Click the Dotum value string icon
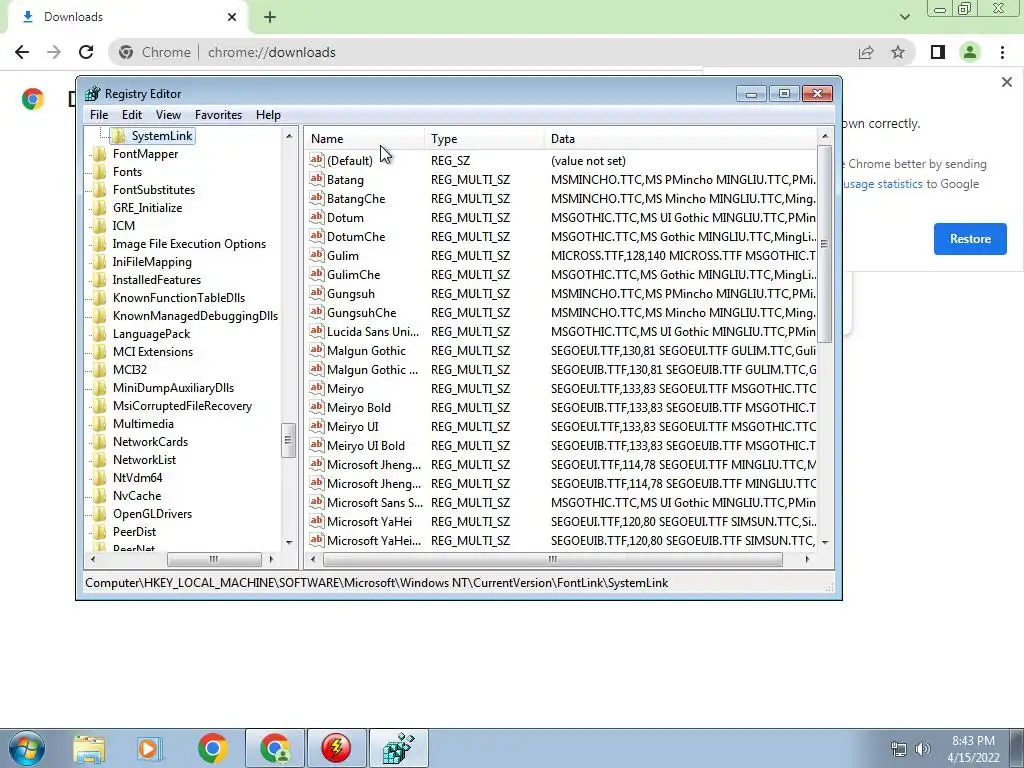This screenshot has height=768, width=1024. pyautogui.click(x=317, y=217)
